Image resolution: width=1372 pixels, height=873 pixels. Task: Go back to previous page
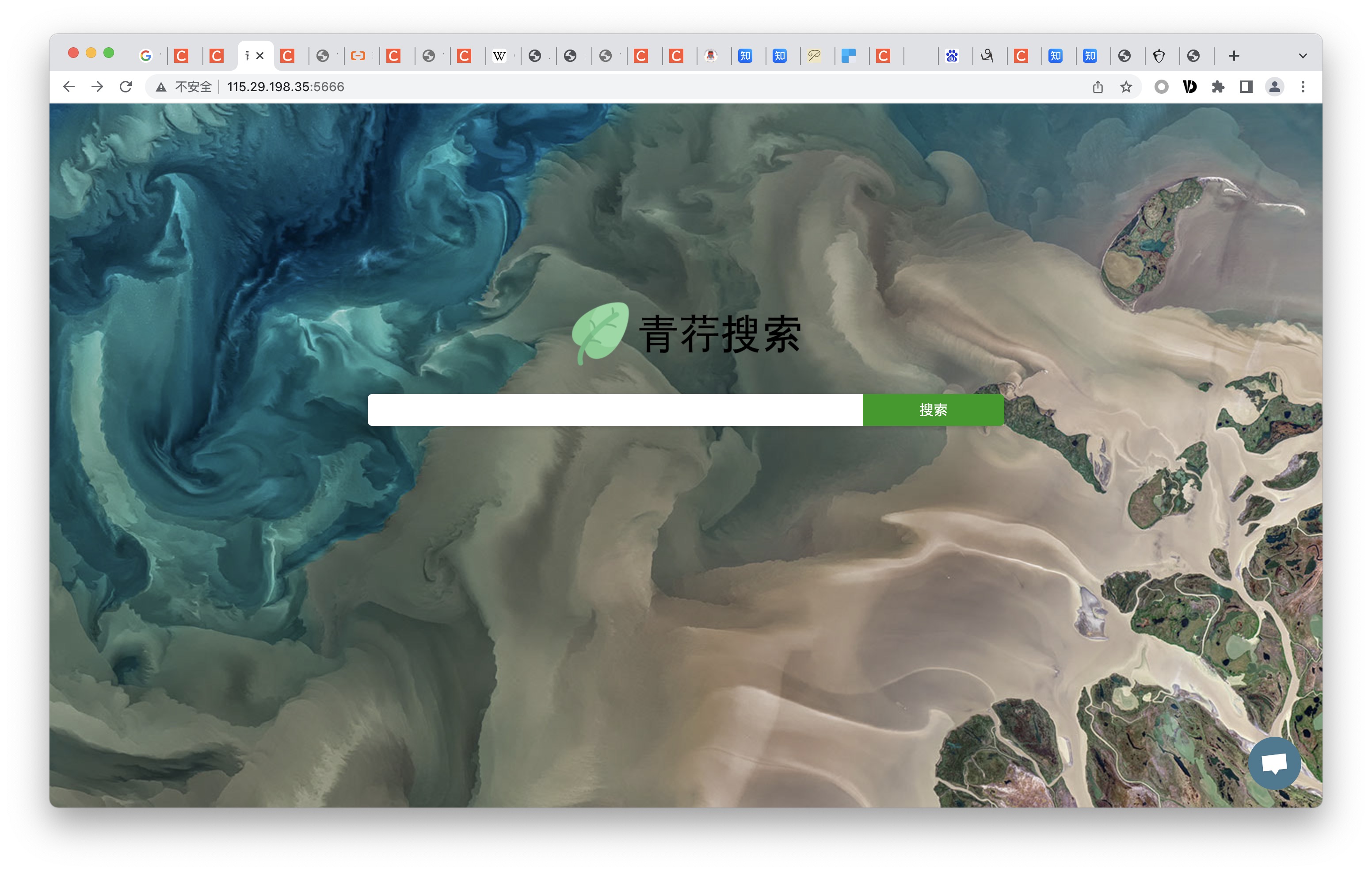(x=69, y=87)
